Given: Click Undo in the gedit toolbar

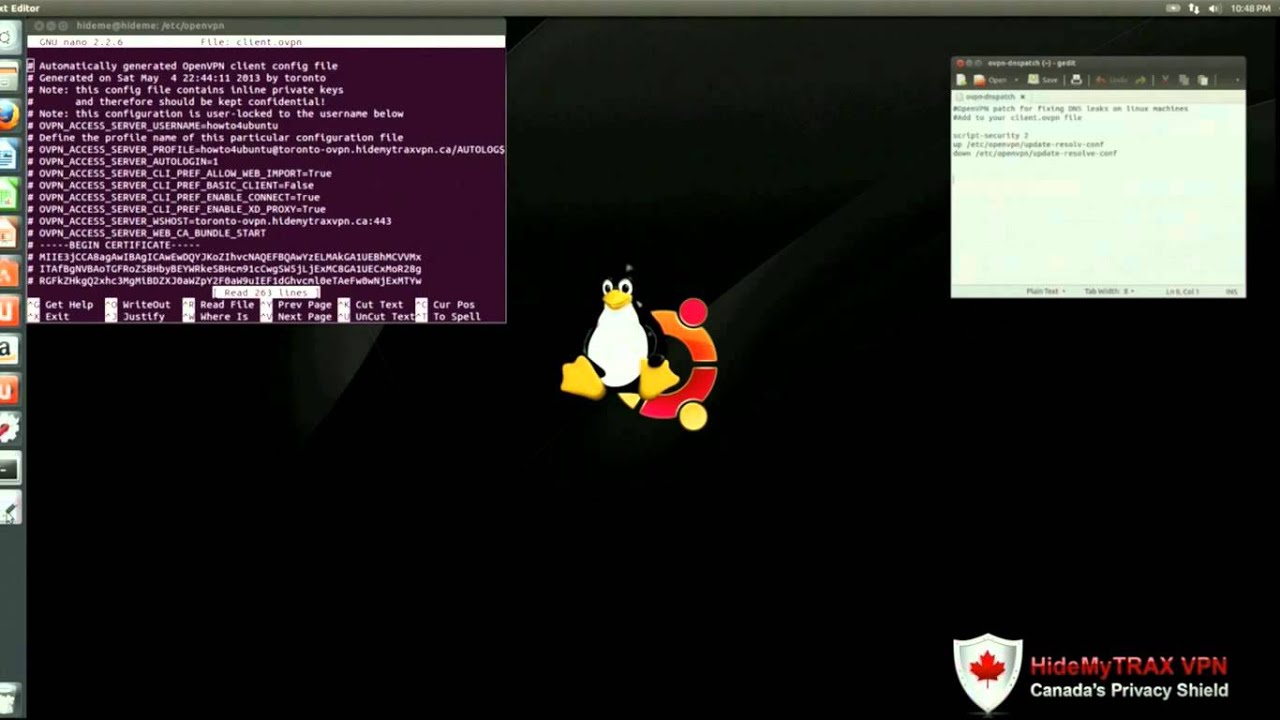Looking at the screenshot, I should pyautogui.click(x=1112, y=80).
